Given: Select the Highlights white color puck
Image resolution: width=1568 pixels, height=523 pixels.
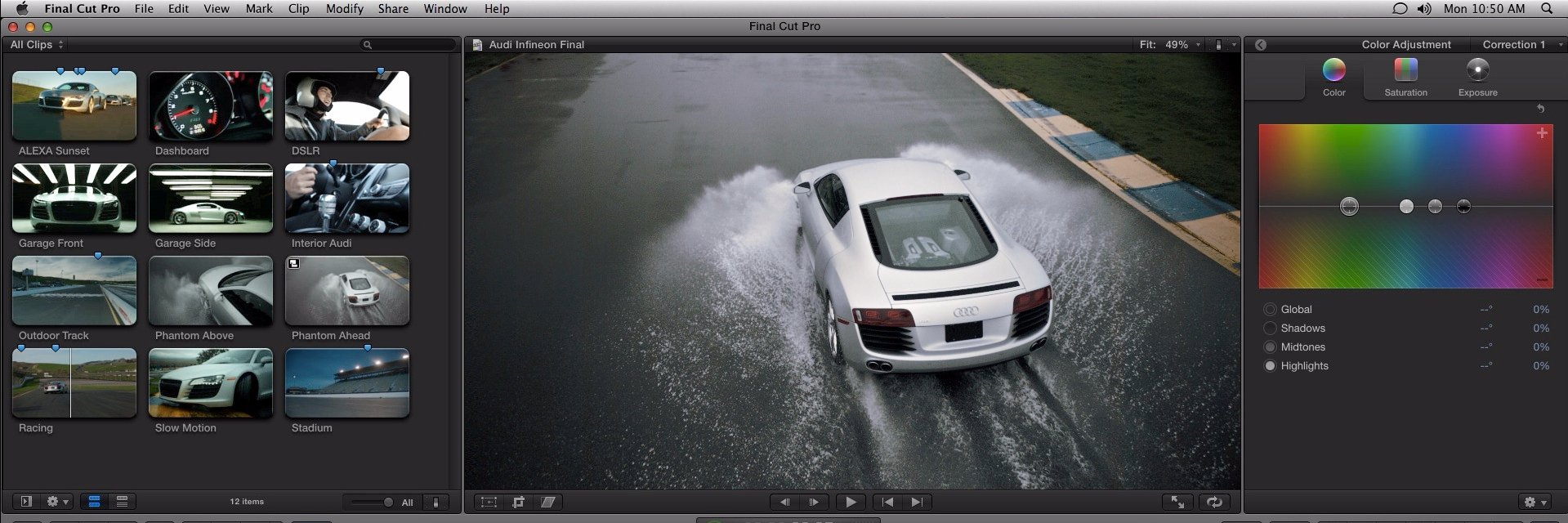Looking at the screenshot, I should tap(1406, 207).
